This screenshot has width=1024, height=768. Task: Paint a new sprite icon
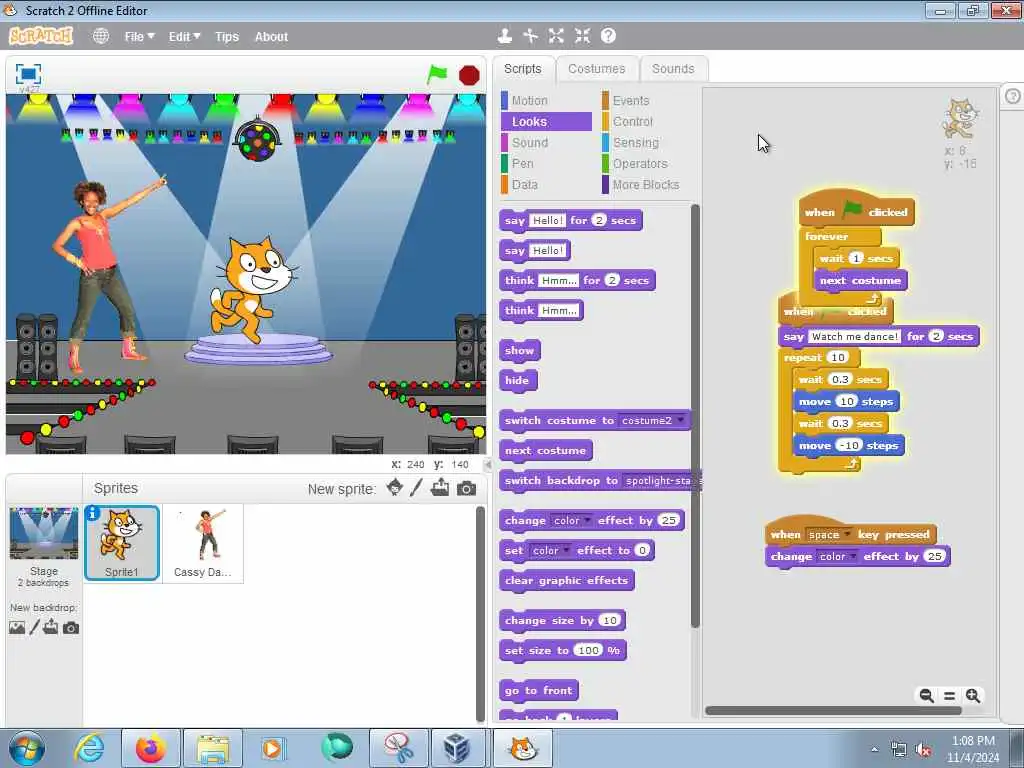417,488
